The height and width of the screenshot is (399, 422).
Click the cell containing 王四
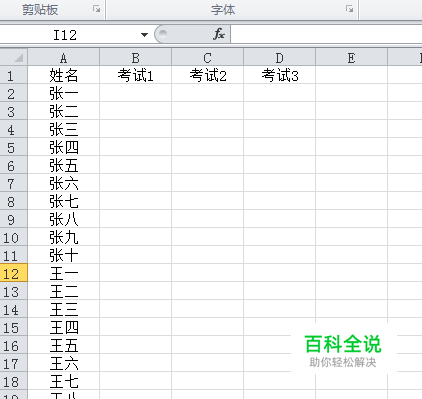point(63,327)
